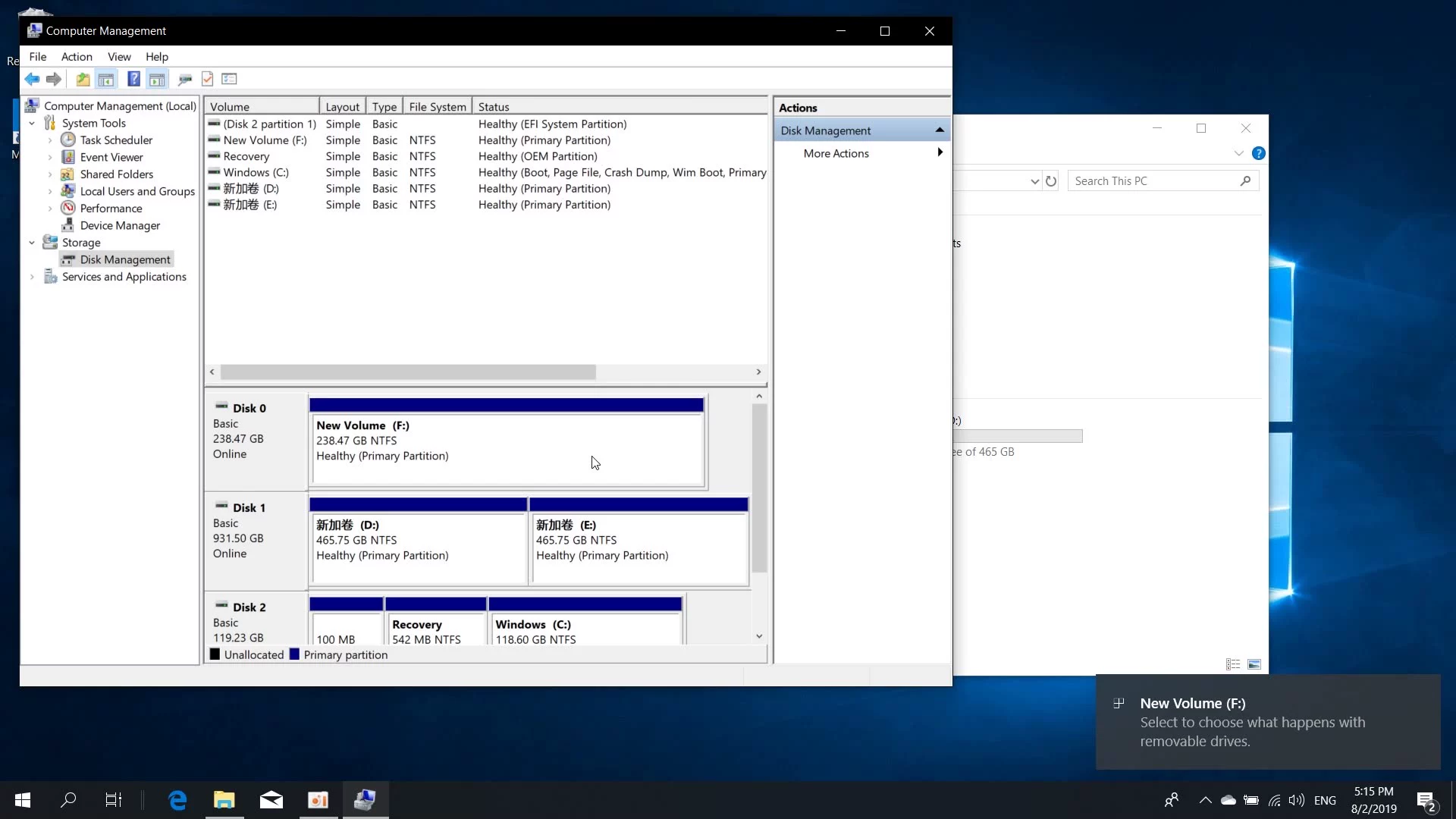Go back with the blue arrow toolbar icon

[32, 79]
